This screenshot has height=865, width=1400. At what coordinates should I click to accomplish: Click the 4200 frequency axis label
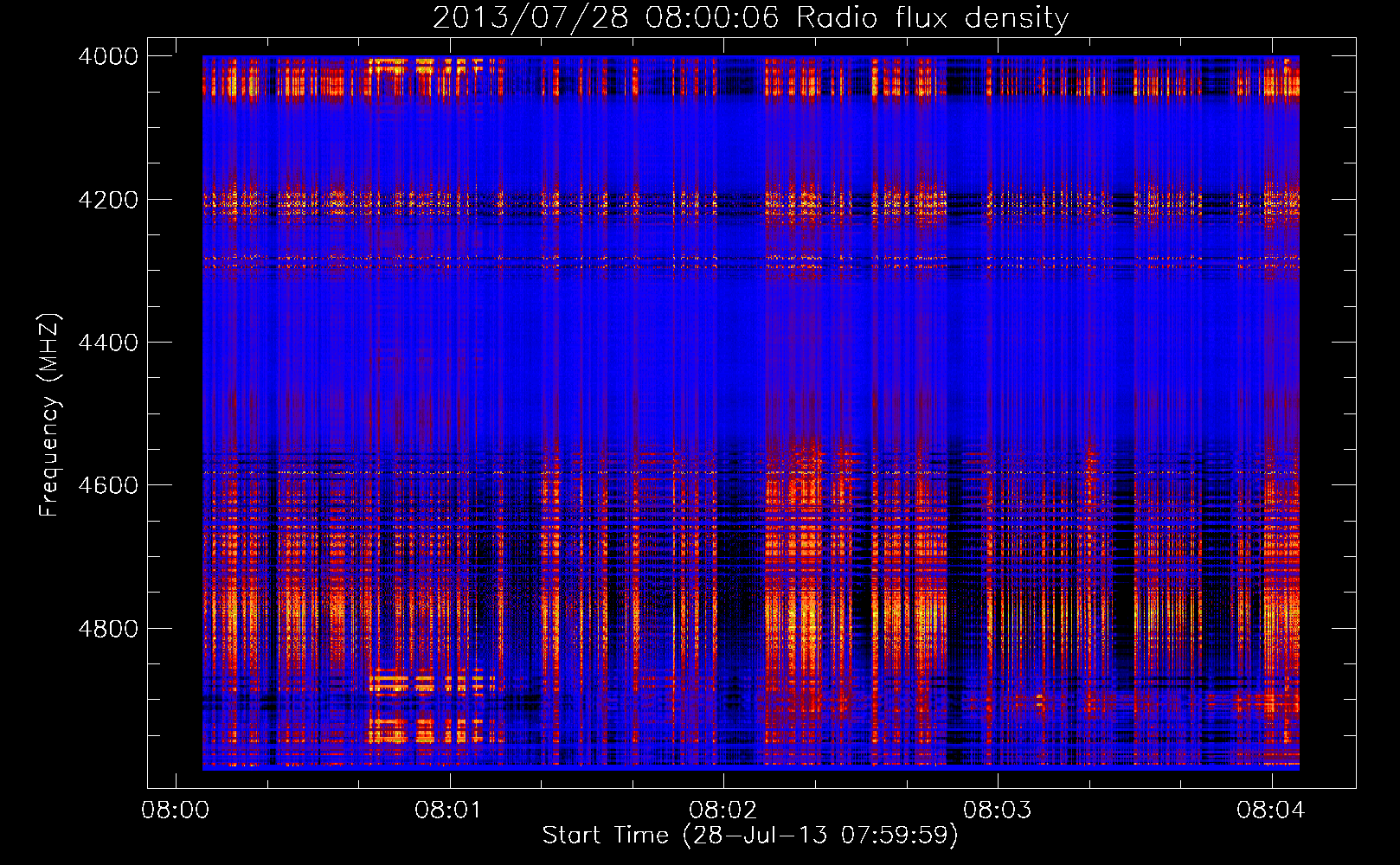108,200
